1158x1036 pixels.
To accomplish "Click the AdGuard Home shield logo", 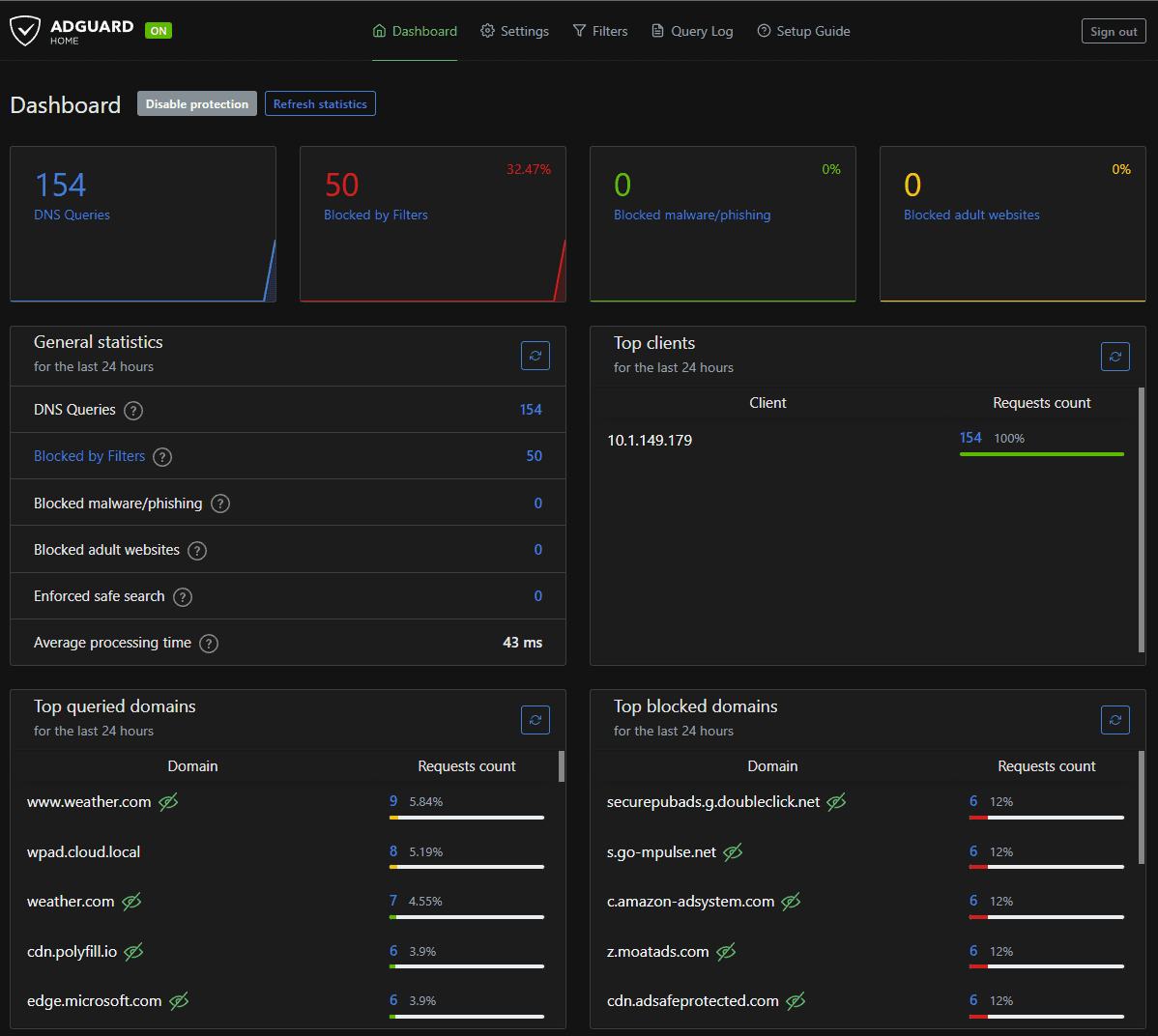I will (25, 31).
